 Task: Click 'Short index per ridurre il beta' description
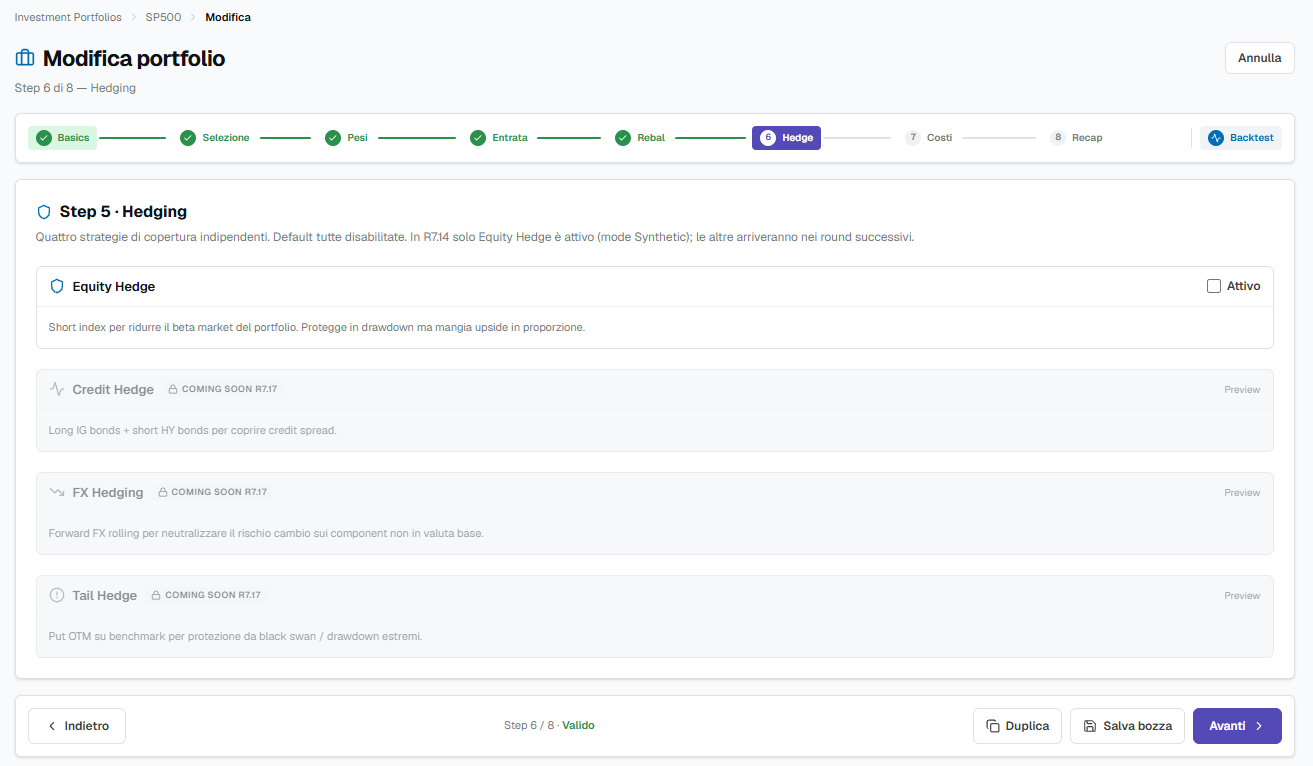click(x=317, y=327)
